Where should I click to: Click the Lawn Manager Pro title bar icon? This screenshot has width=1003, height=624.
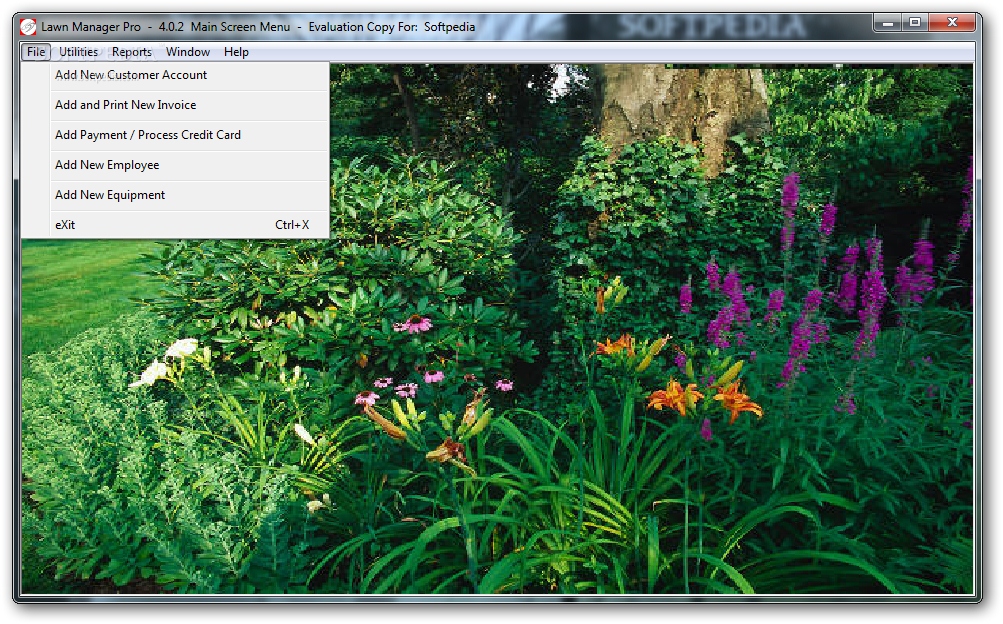28,27
